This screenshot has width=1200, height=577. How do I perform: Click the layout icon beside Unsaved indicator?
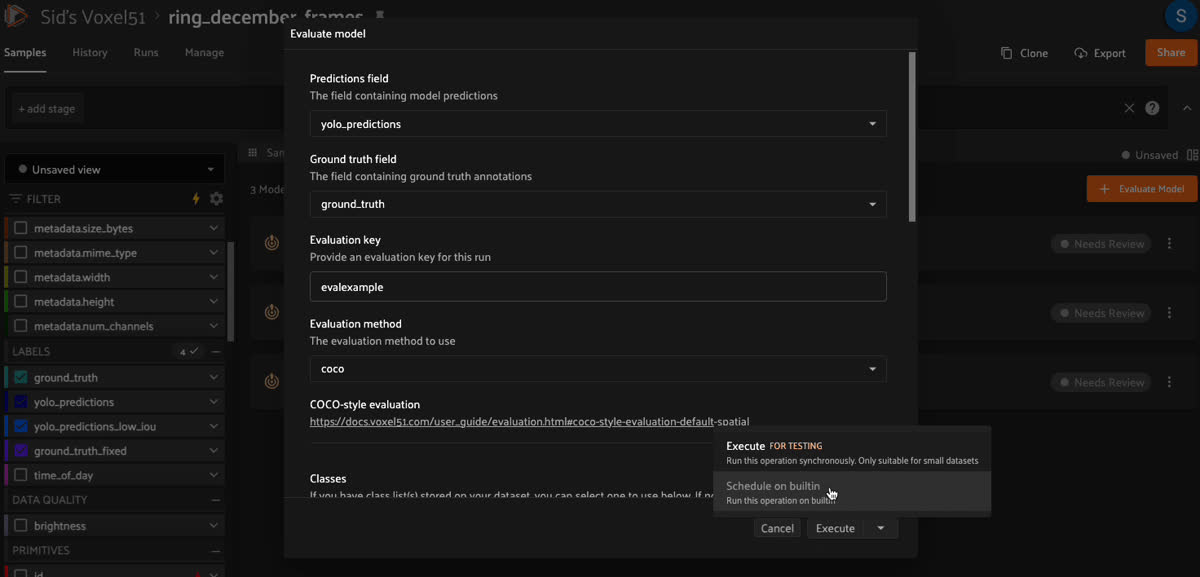pyautogui.click(x=1192, y=155)
